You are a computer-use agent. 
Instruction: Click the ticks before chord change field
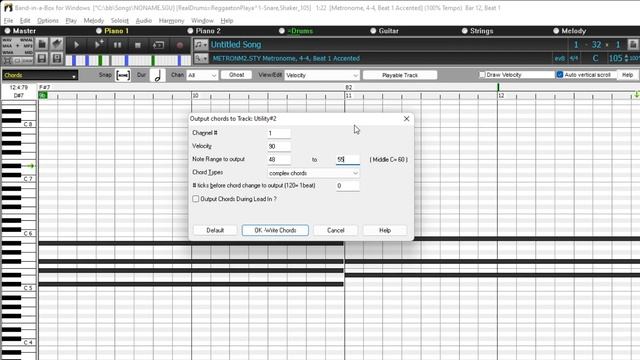point(348,186)
